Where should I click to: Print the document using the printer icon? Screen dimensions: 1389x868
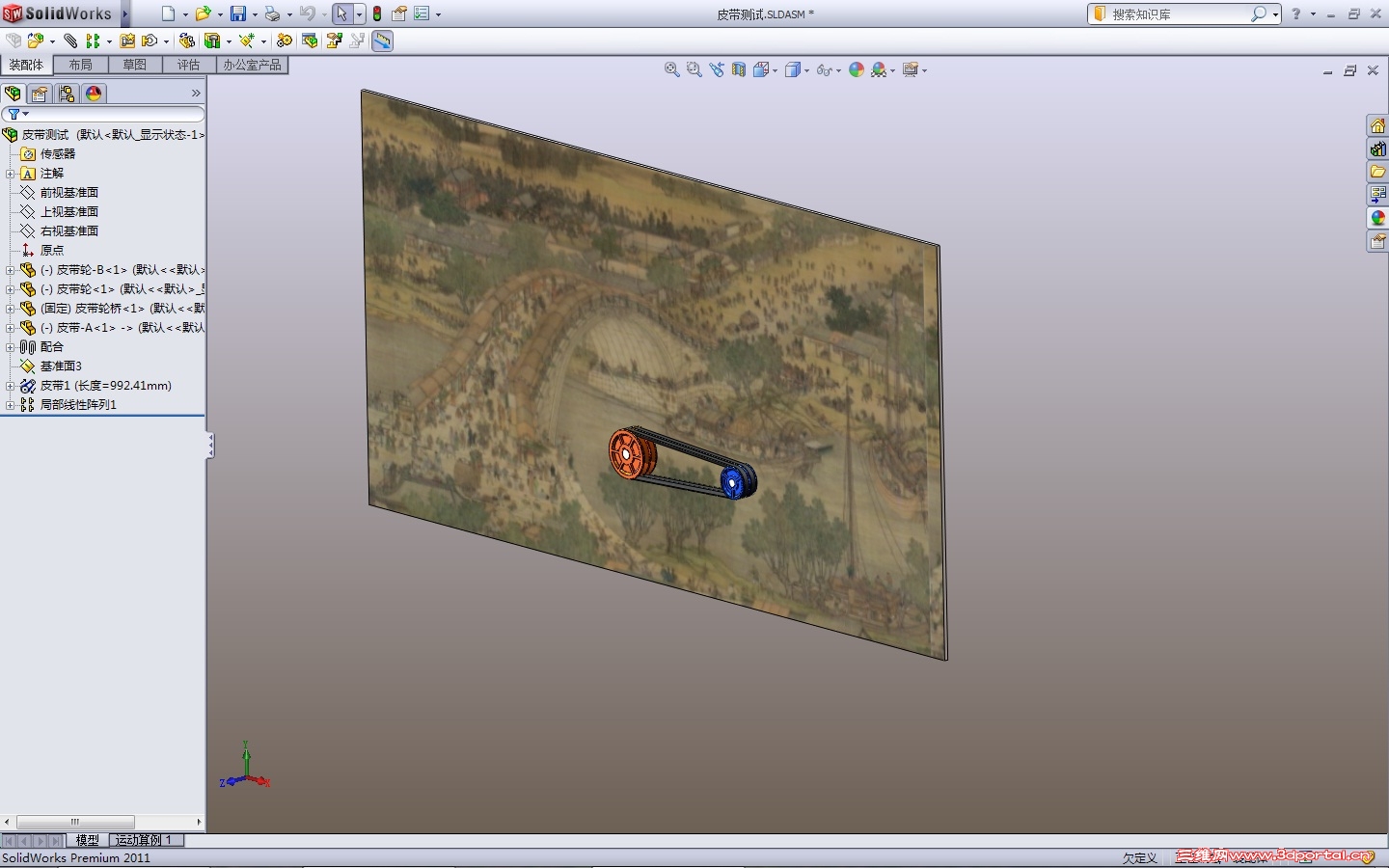tap(272, 14)
